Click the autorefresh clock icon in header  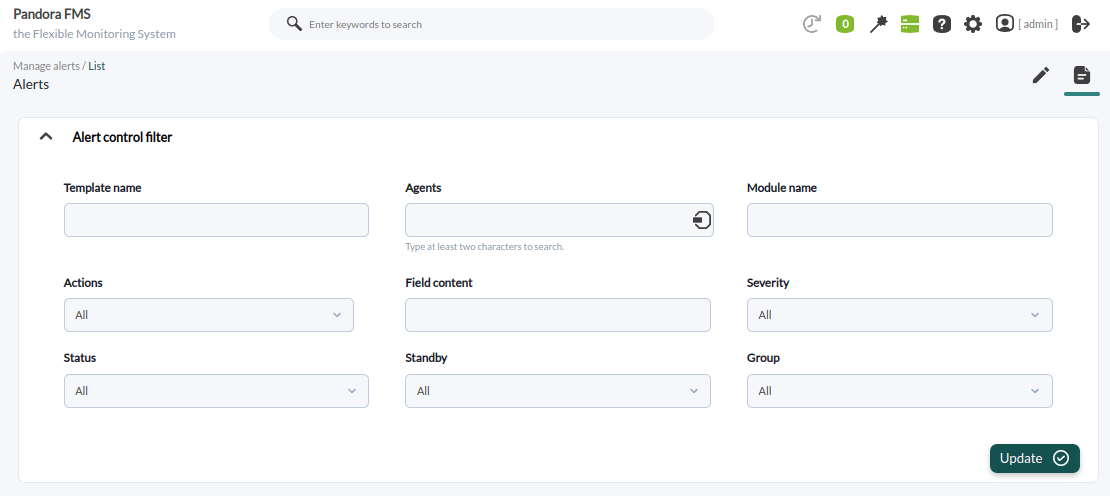(812, 24)
